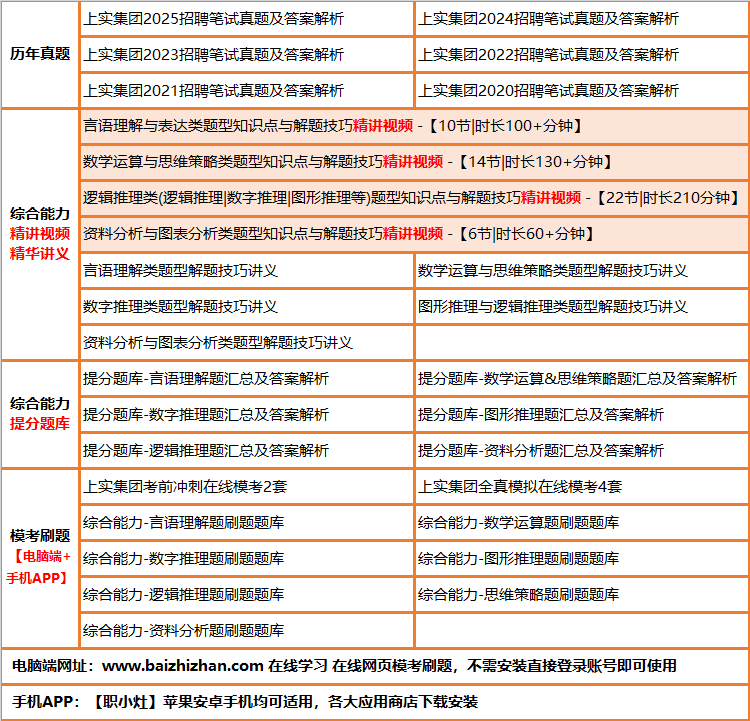Open 言语理解类题型解题技巧讲义

pyautogui.click(x=180, y=270)
